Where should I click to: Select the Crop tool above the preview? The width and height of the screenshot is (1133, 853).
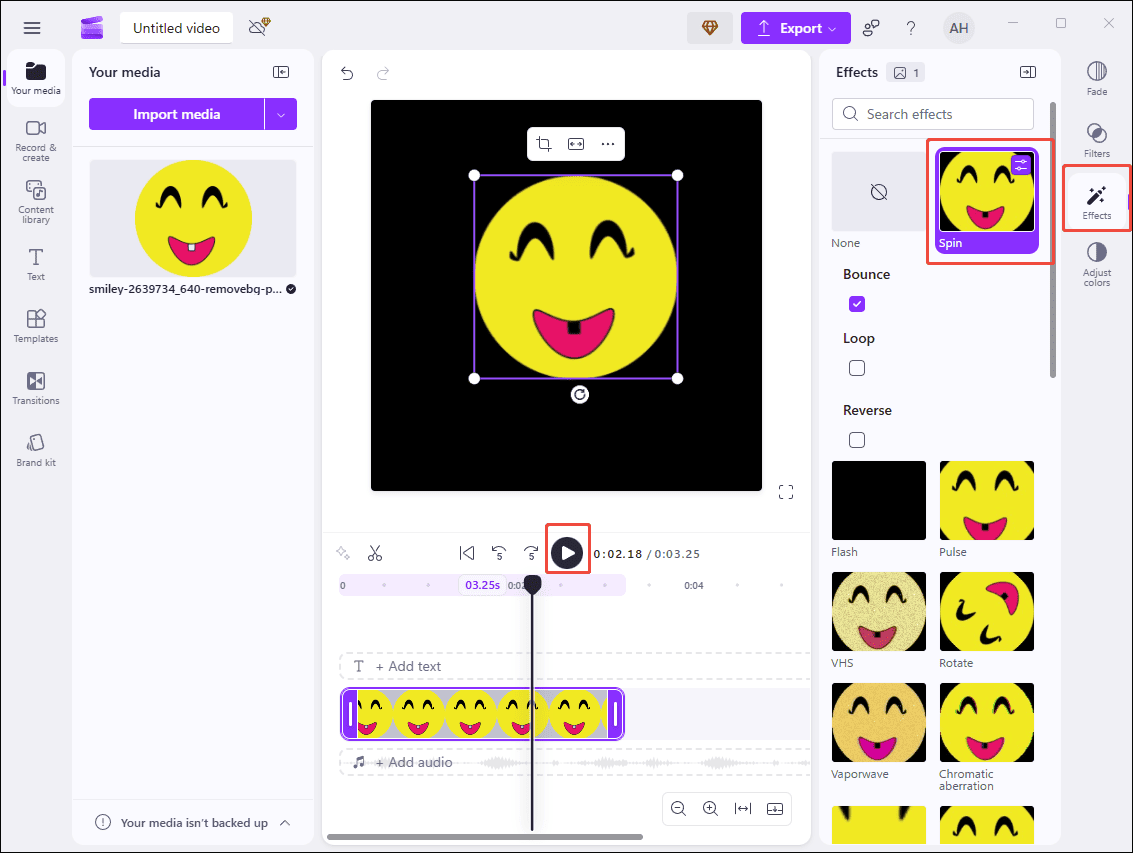pyautogui.click(x=544, y=144)
